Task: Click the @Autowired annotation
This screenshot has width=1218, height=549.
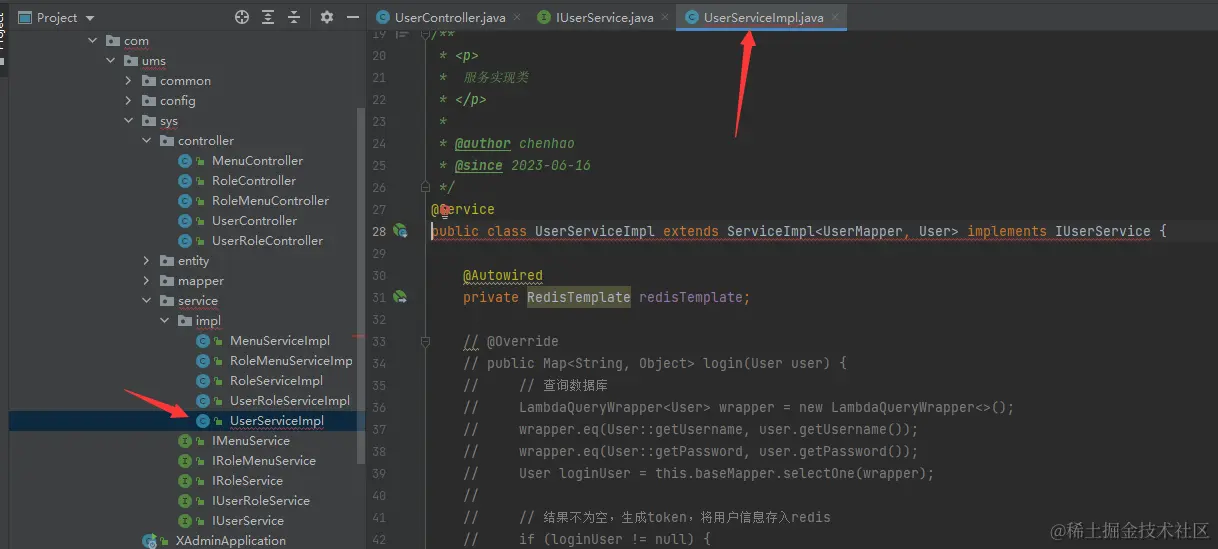Action: (502, 275)
